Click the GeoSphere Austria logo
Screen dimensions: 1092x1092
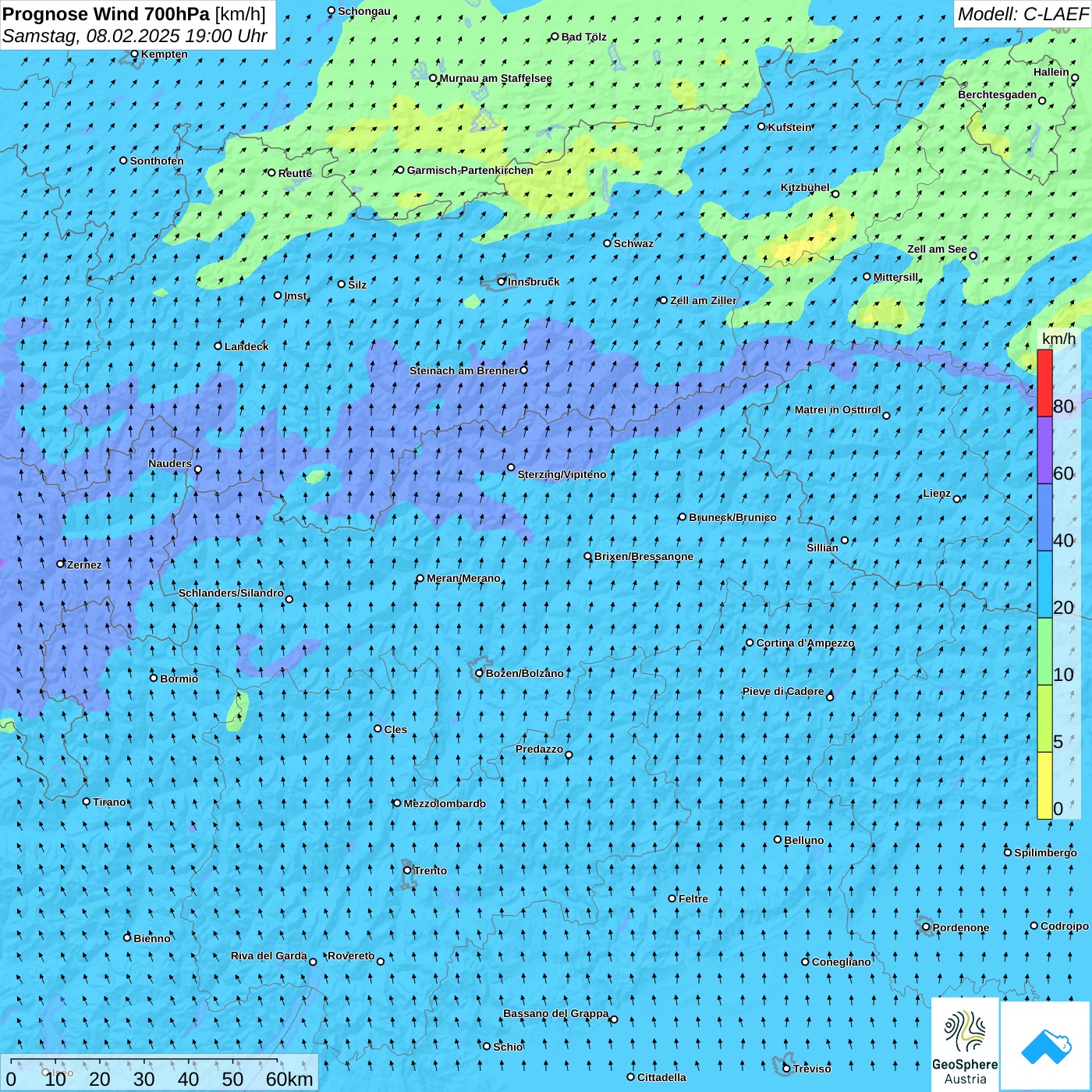coord(965,1044)
